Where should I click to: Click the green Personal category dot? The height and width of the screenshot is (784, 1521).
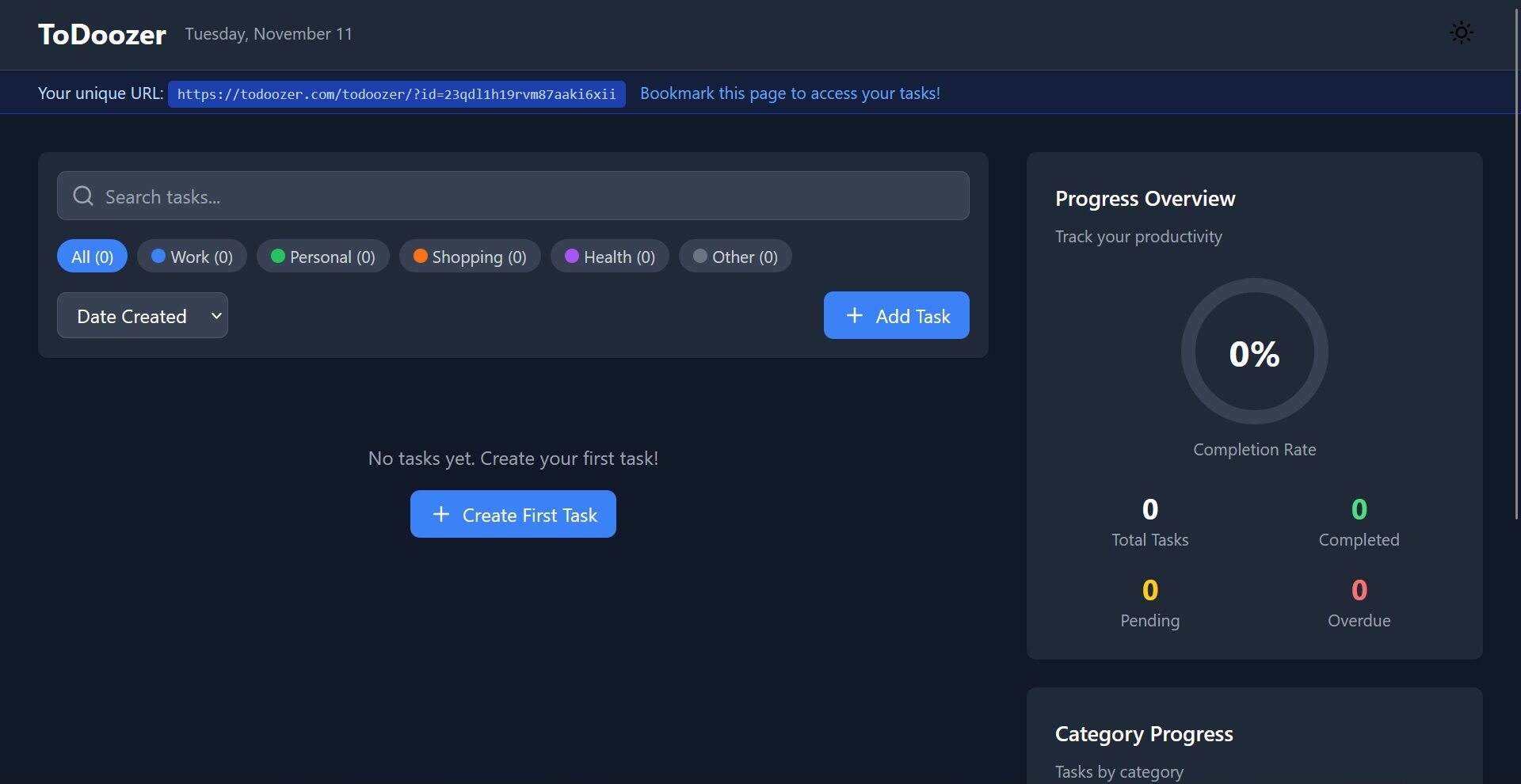pos(278,256)
